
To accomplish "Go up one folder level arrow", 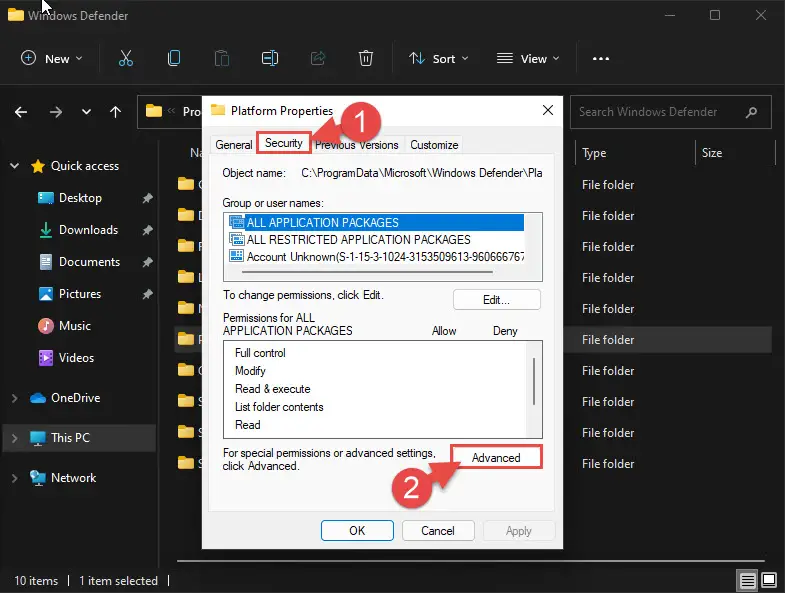I will (116, 112).
